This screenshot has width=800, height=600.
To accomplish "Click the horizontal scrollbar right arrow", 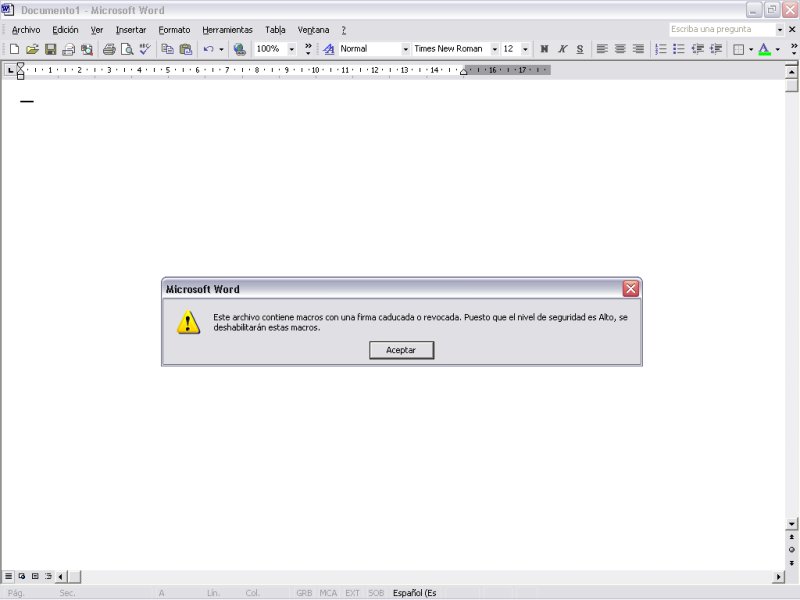I will click(x=778, y=577).
